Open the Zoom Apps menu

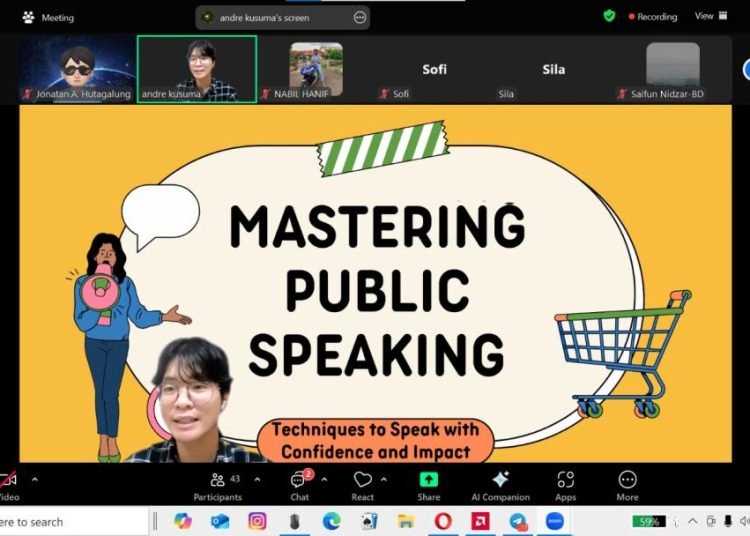pos(566,481)
